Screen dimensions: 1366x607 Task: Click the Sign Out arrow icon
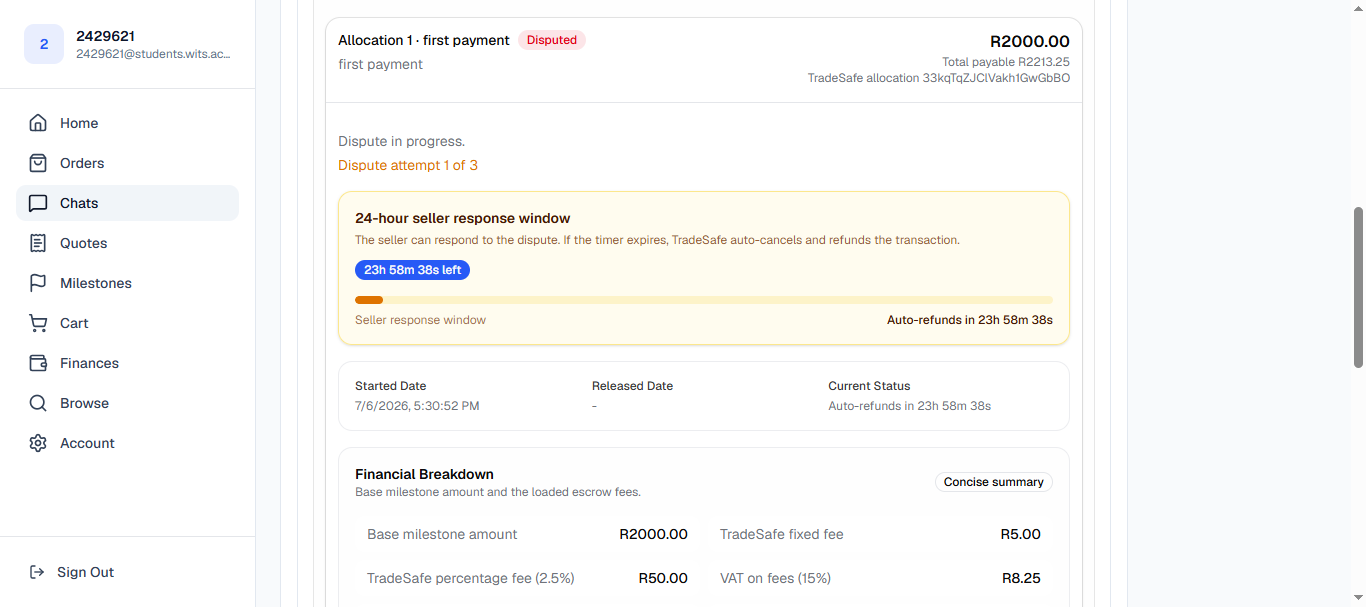point(37,572)
